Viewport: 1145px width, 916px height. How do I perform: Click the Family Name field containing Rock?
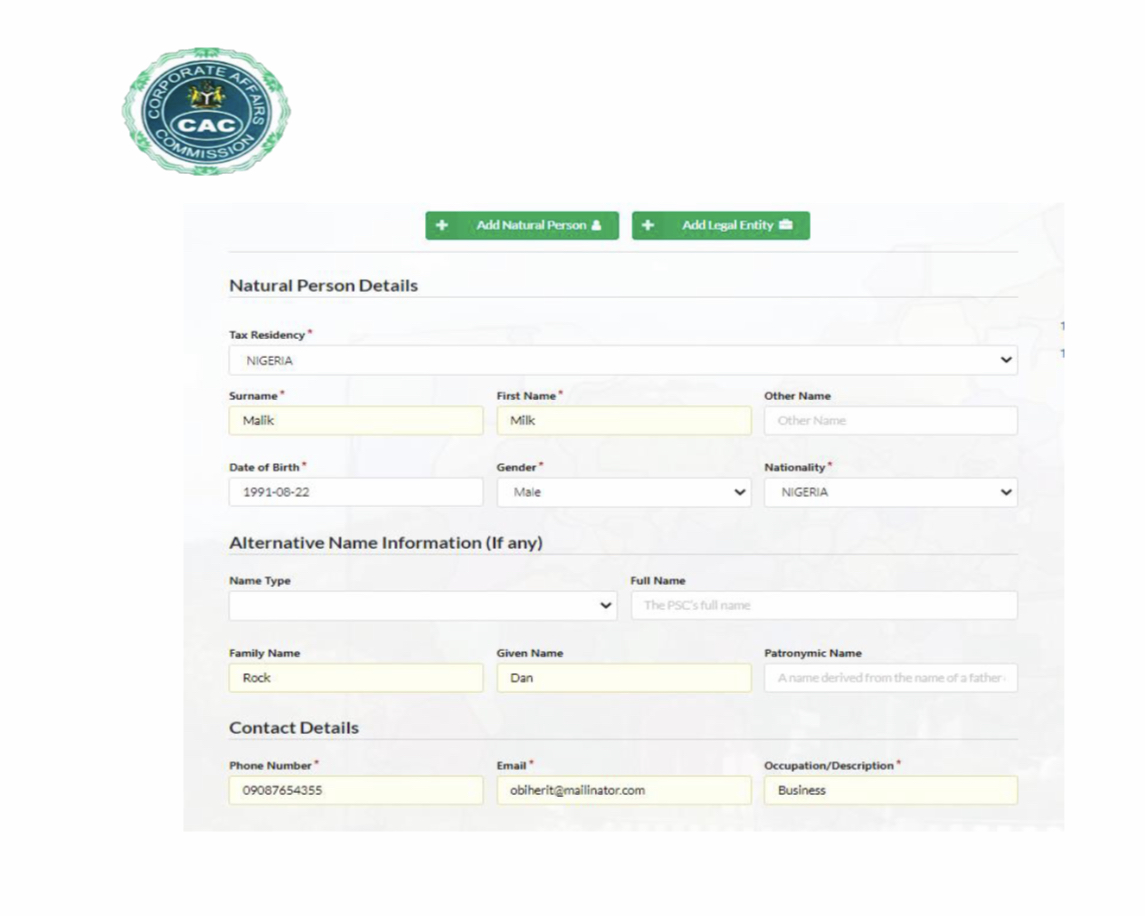tap(355, 678)
